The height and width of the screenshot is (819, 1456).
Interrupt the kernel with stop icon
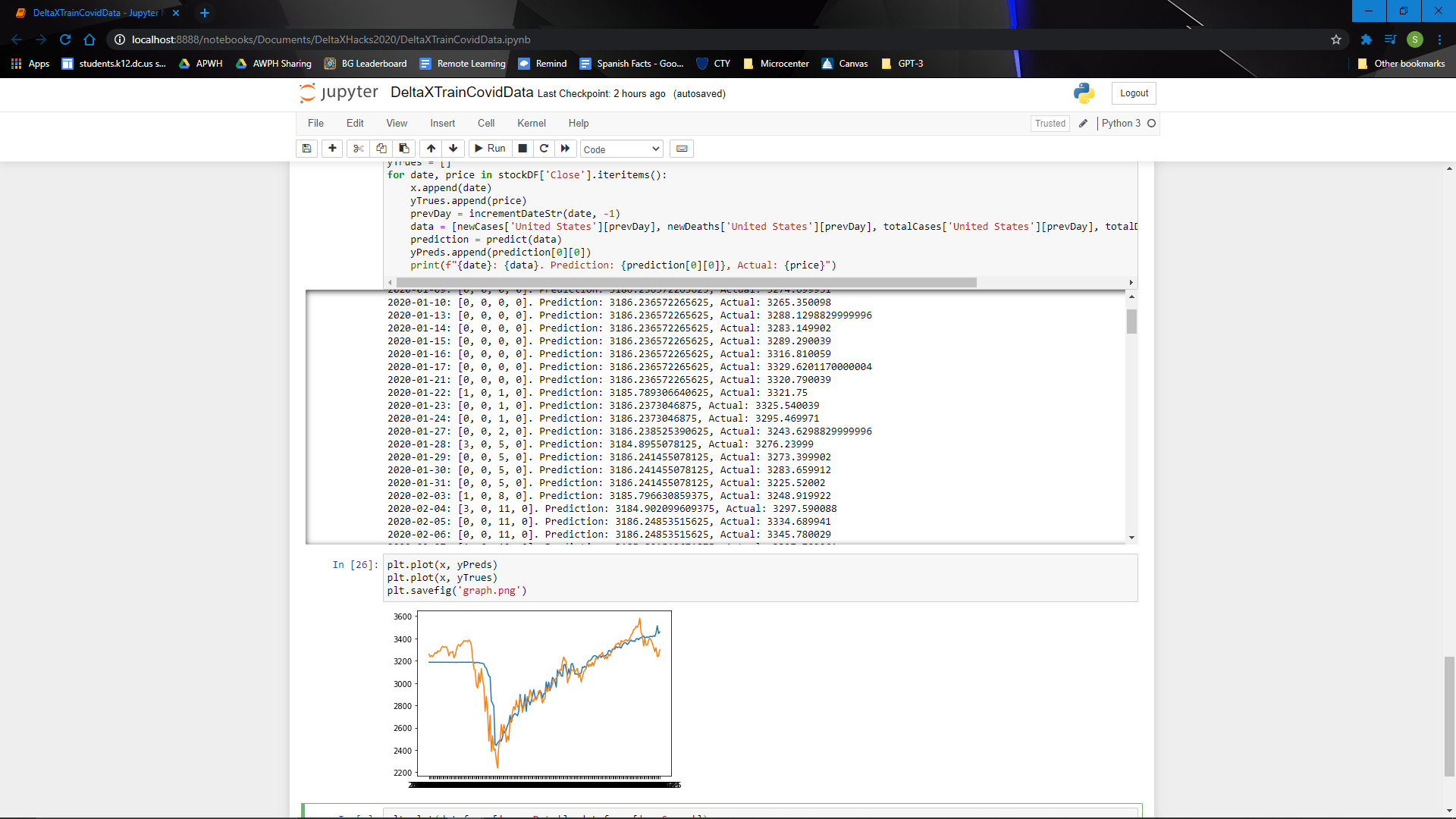(522, 149)
